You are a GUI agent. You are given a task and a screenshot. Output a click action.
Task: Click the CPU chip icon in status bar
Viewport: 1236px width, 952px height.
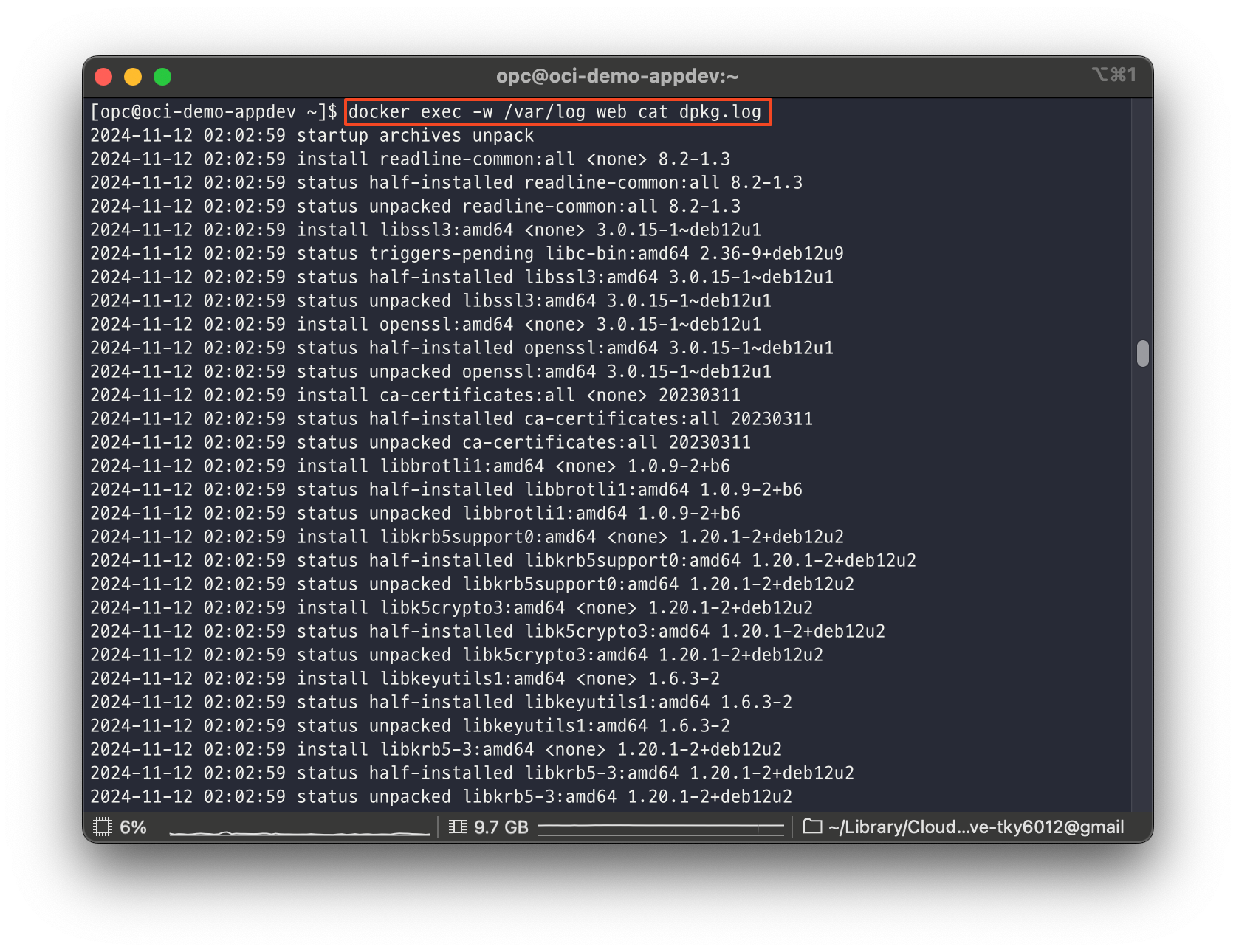click(103, 827)
